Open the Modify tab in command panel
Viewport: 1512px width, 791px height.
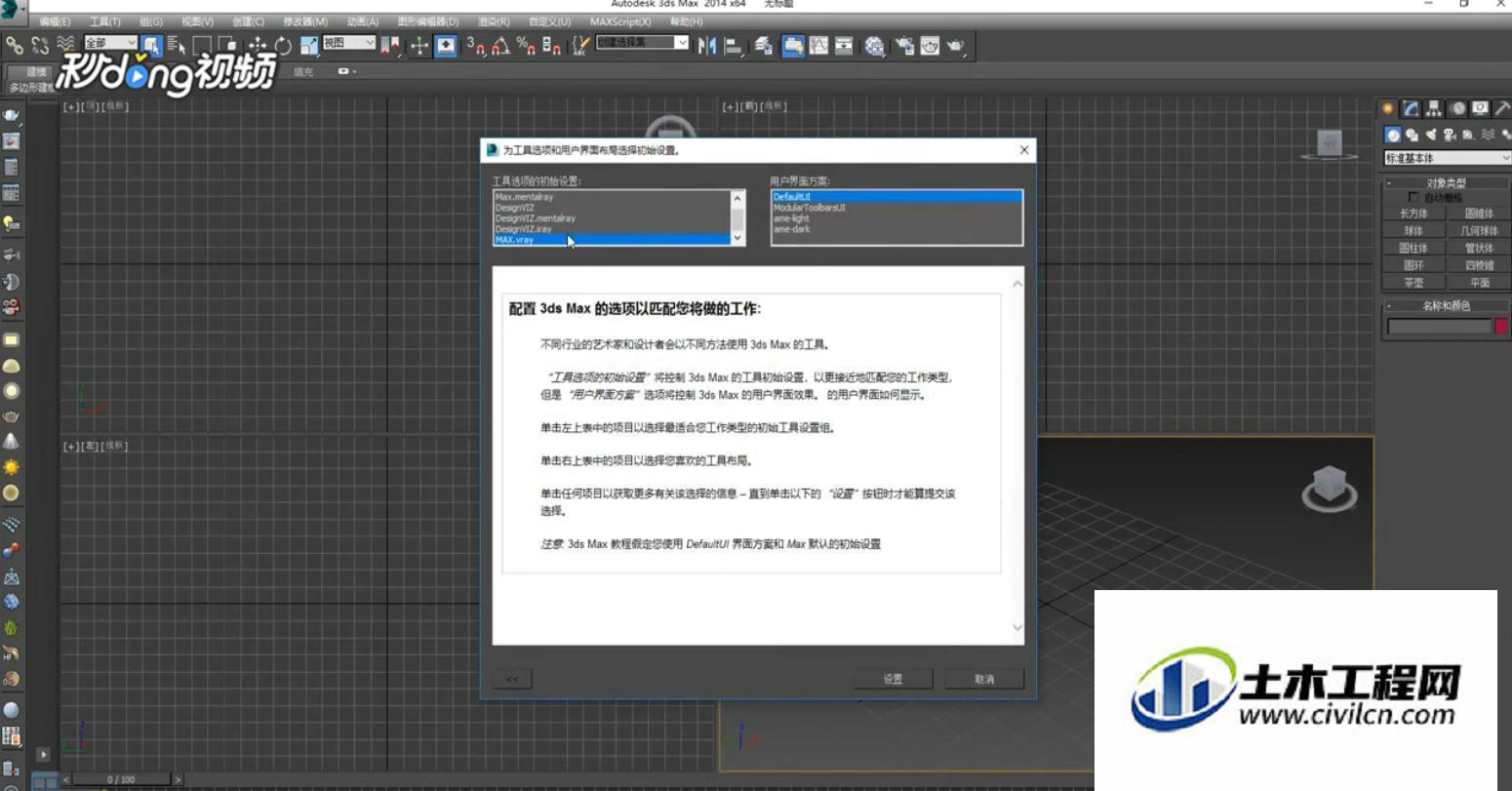(x=1411, y=108)
